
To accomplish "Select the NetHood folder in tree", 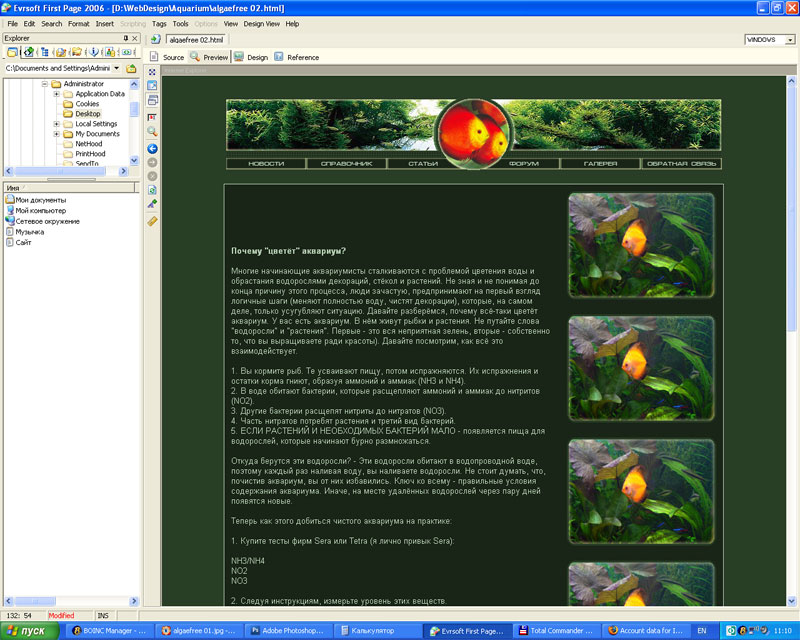I will [x=89, y=144].
